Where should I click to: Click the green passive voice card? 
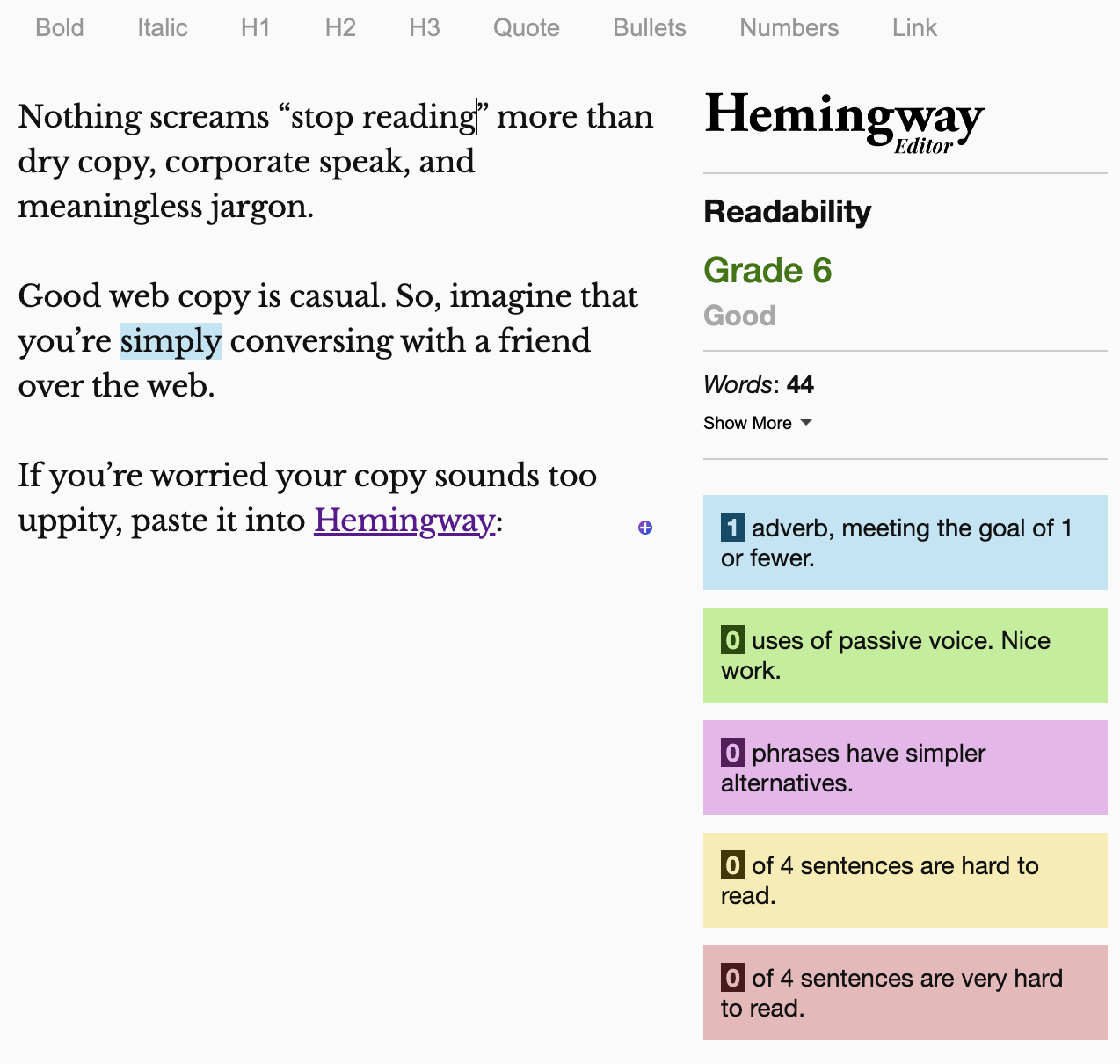[x=905, y=655]
